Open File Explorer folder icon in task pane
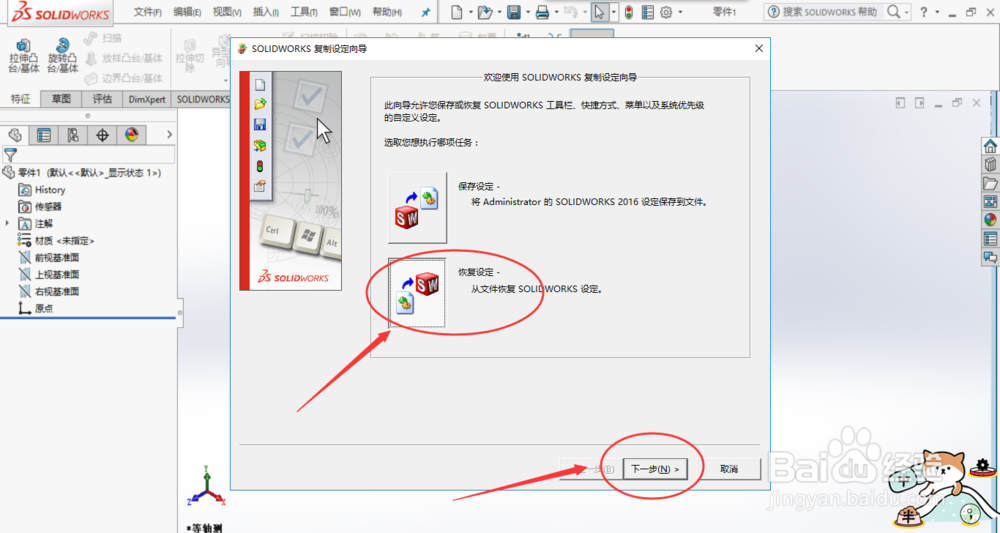 tap(990, 183)
